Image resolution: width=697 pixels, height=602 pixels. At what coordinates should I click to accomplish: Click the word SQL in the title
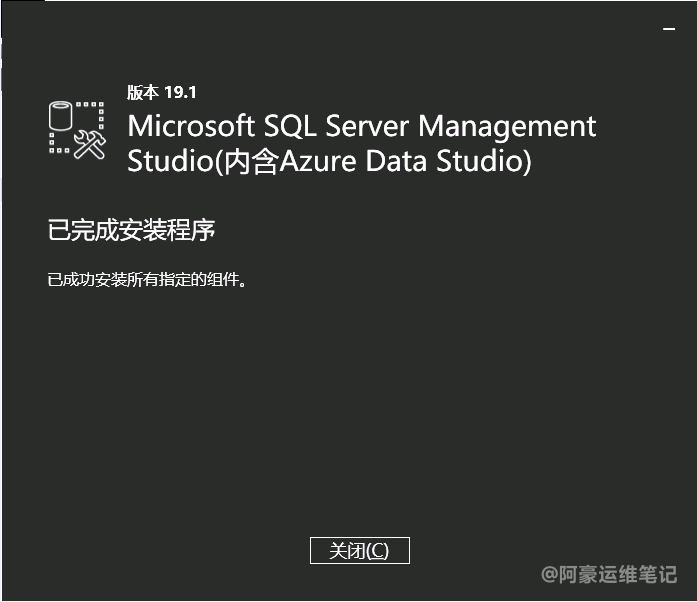[x=290, y=126]
